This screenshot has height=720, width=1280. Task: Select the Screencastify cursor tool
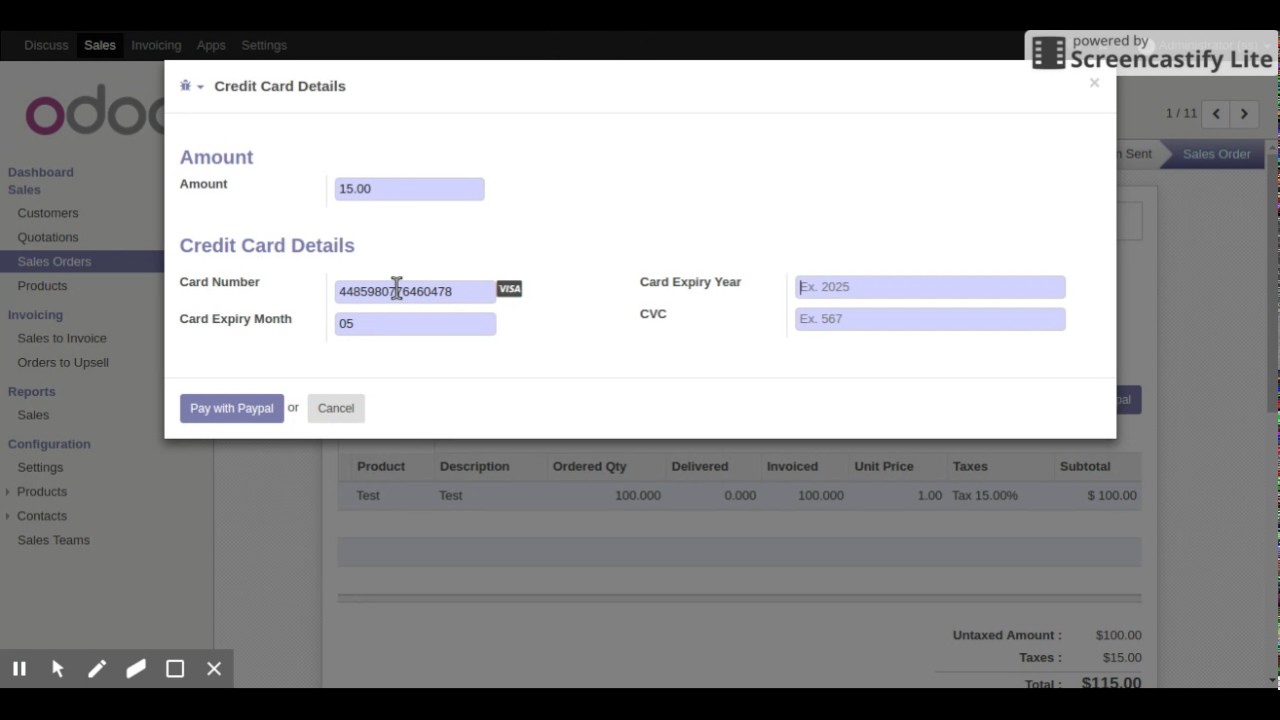click(58, 669)
